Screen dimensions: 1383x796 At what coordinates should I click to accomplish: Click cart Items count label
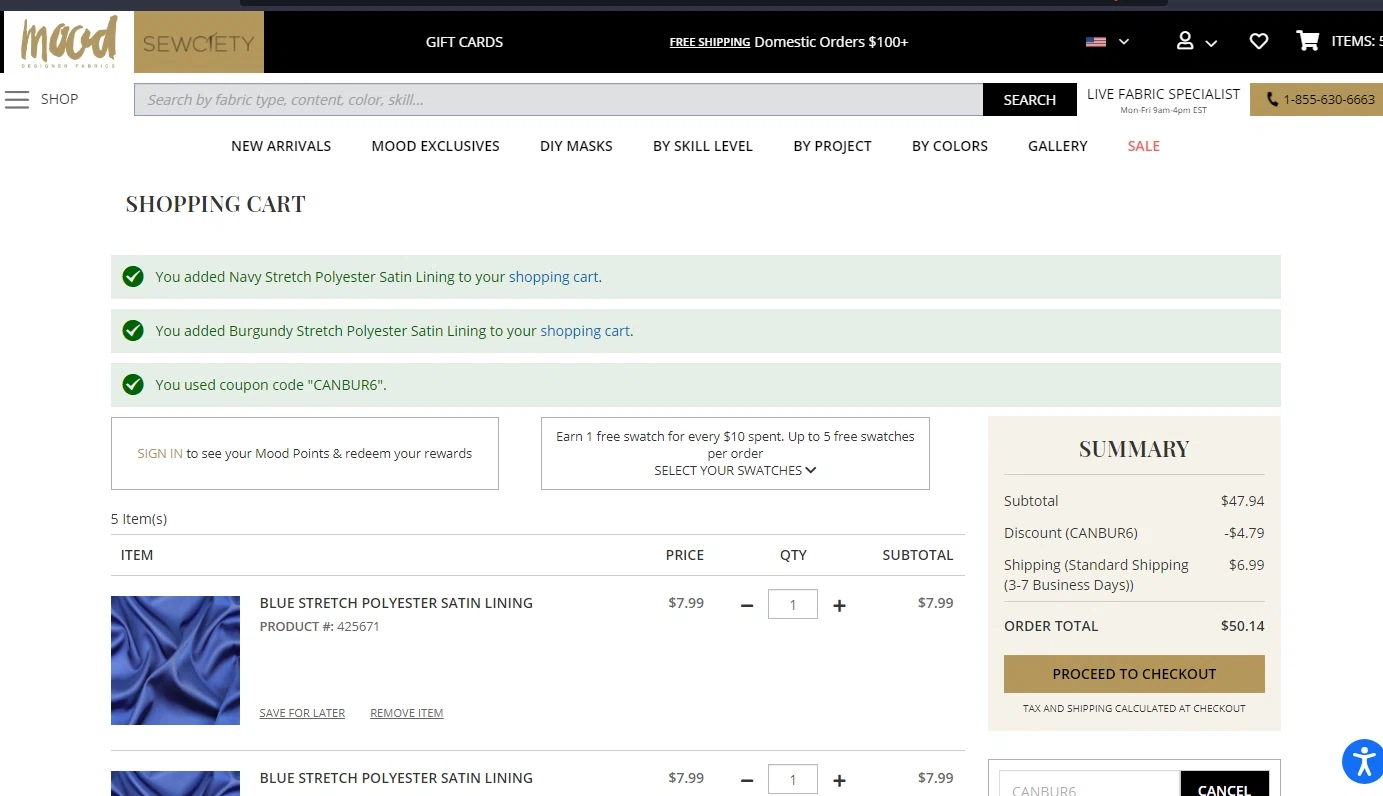pyautogui.click(x=1356, y=41)
